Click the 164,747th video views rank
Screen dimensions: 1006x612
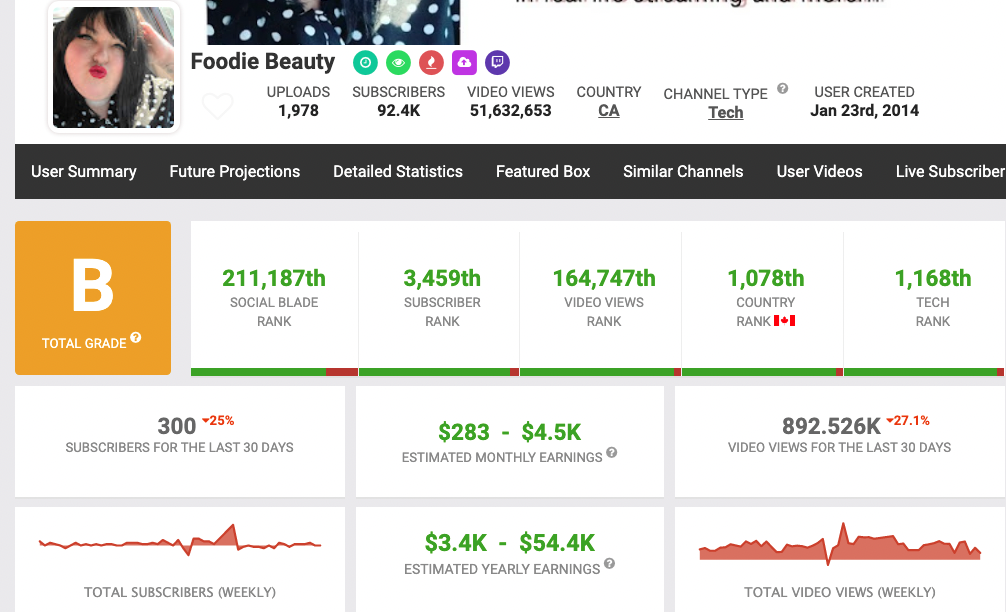click(604, 278)
